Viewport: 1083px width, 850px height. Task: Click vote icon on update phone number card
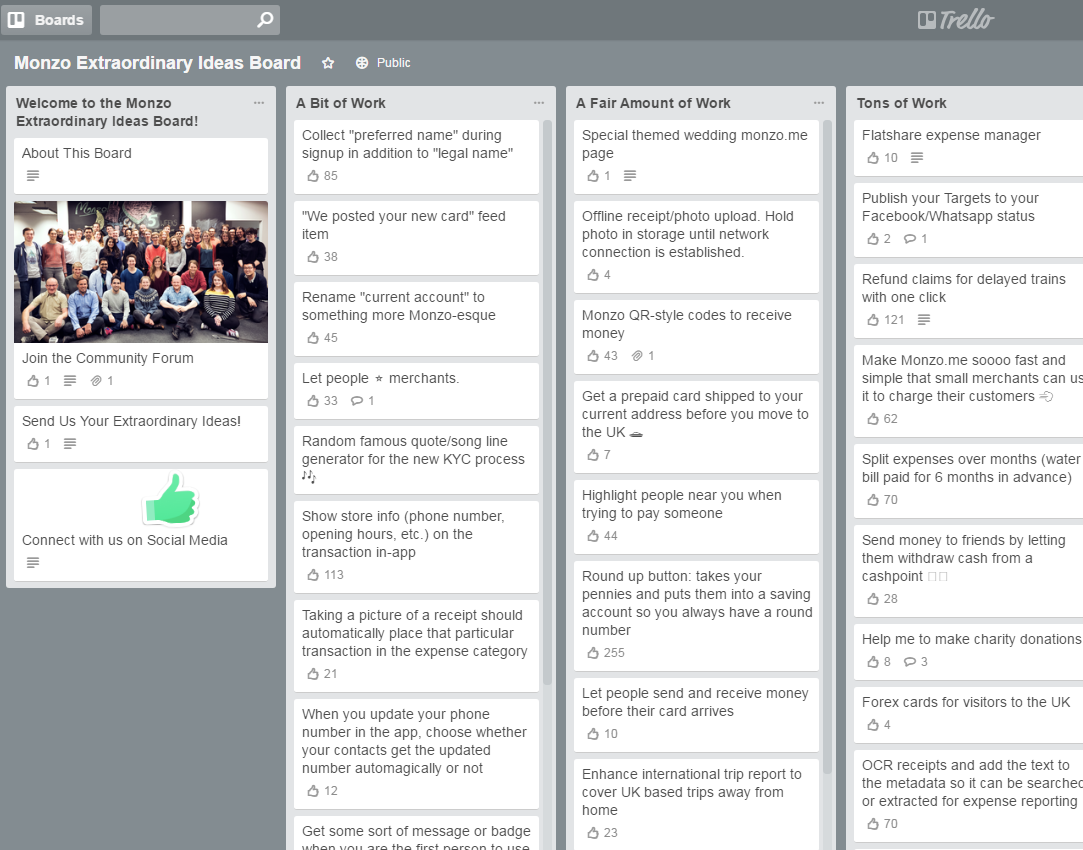[313, 791]
